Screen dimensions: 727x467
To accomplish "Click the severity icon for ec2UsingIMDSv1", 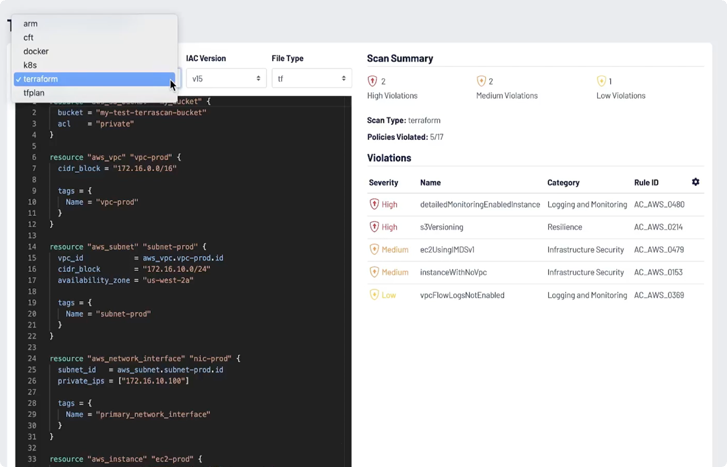I will point(375,250).
